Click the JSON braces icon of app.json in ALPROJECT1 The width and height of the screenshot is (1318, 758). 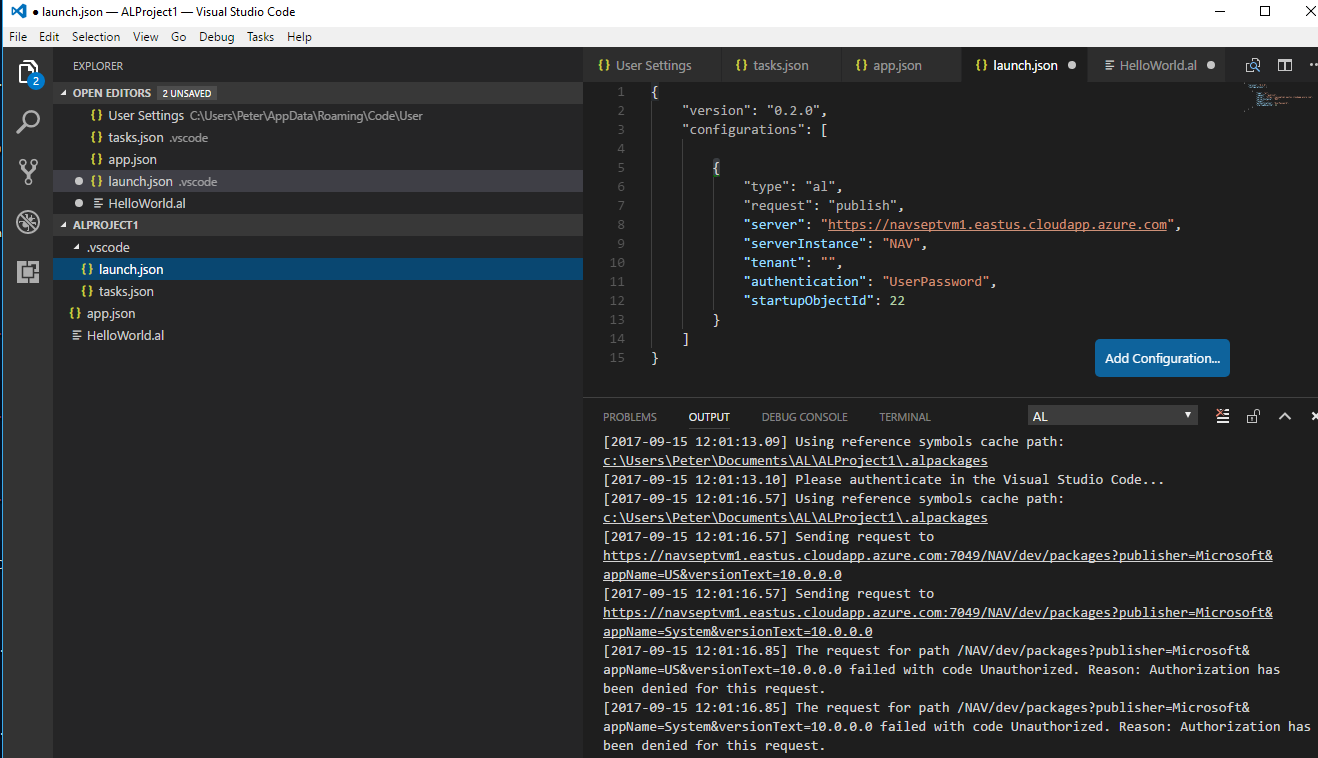pos(75,313)
